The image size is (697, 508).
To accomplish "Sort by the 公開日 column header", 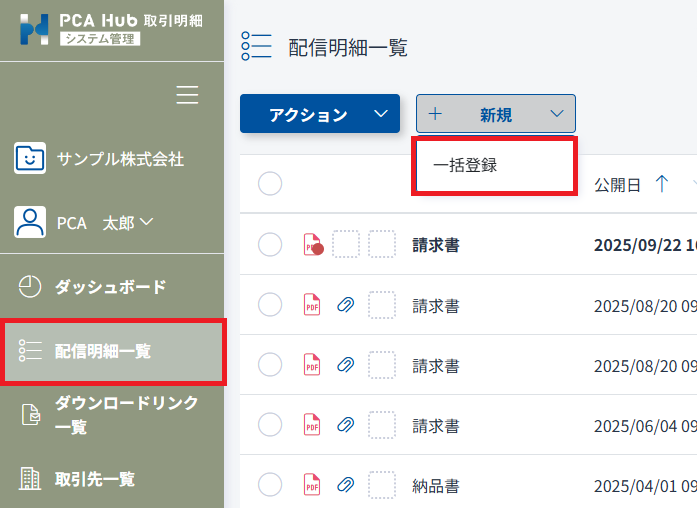I will [x=617, y=185].
